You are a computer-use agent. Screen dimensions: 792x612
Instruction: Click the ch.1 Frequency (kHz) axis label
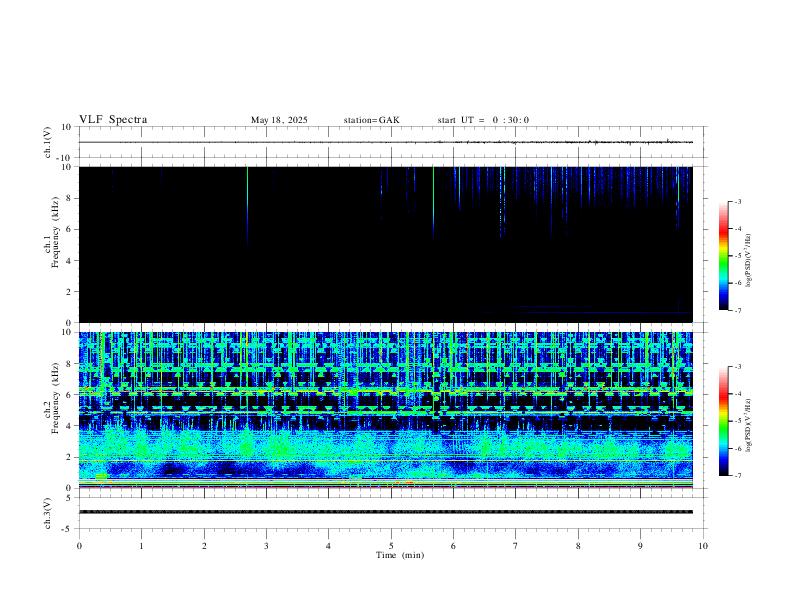(x=52, y=232)
